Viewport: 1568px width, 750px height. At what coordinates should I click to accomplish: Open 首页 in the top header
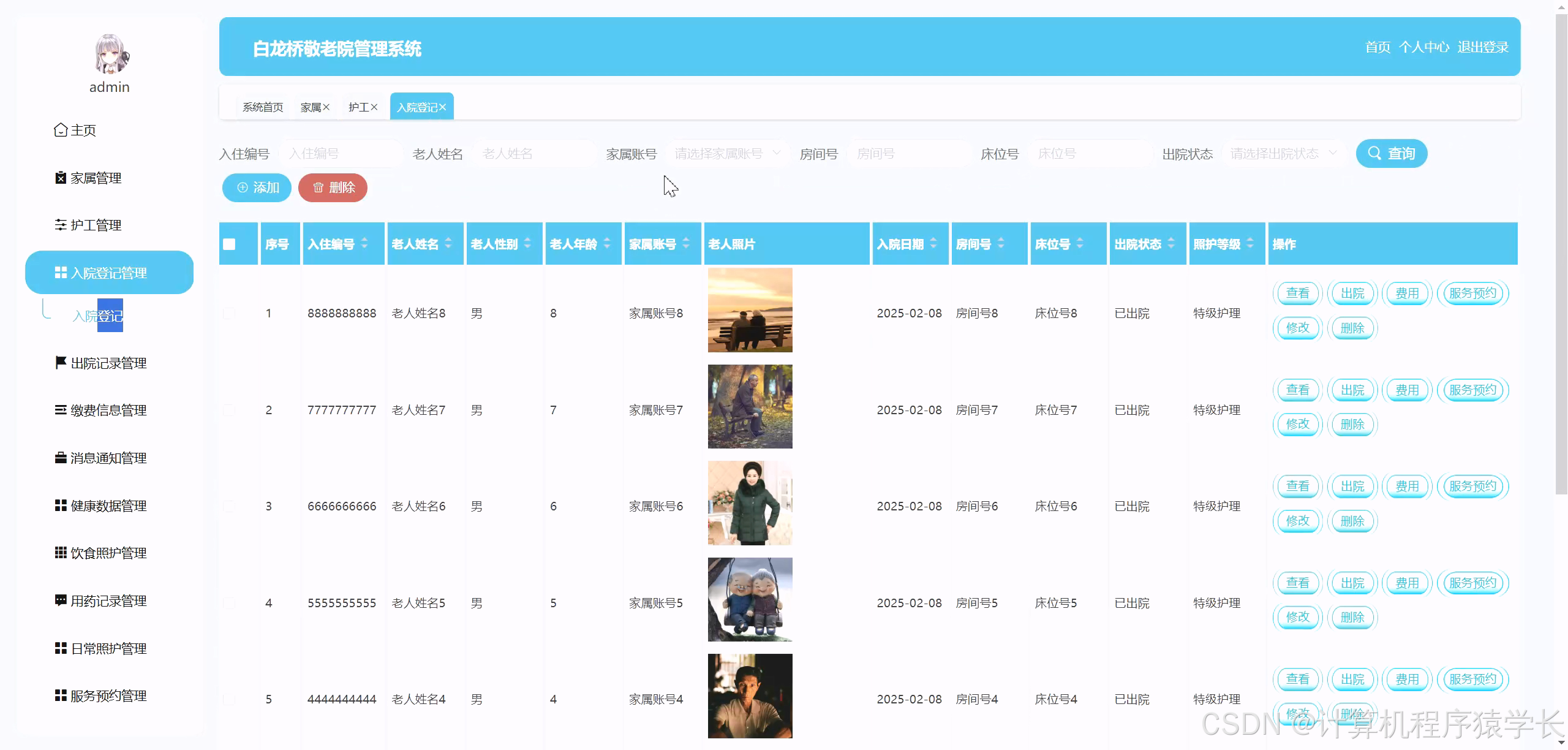(1378, 47)
